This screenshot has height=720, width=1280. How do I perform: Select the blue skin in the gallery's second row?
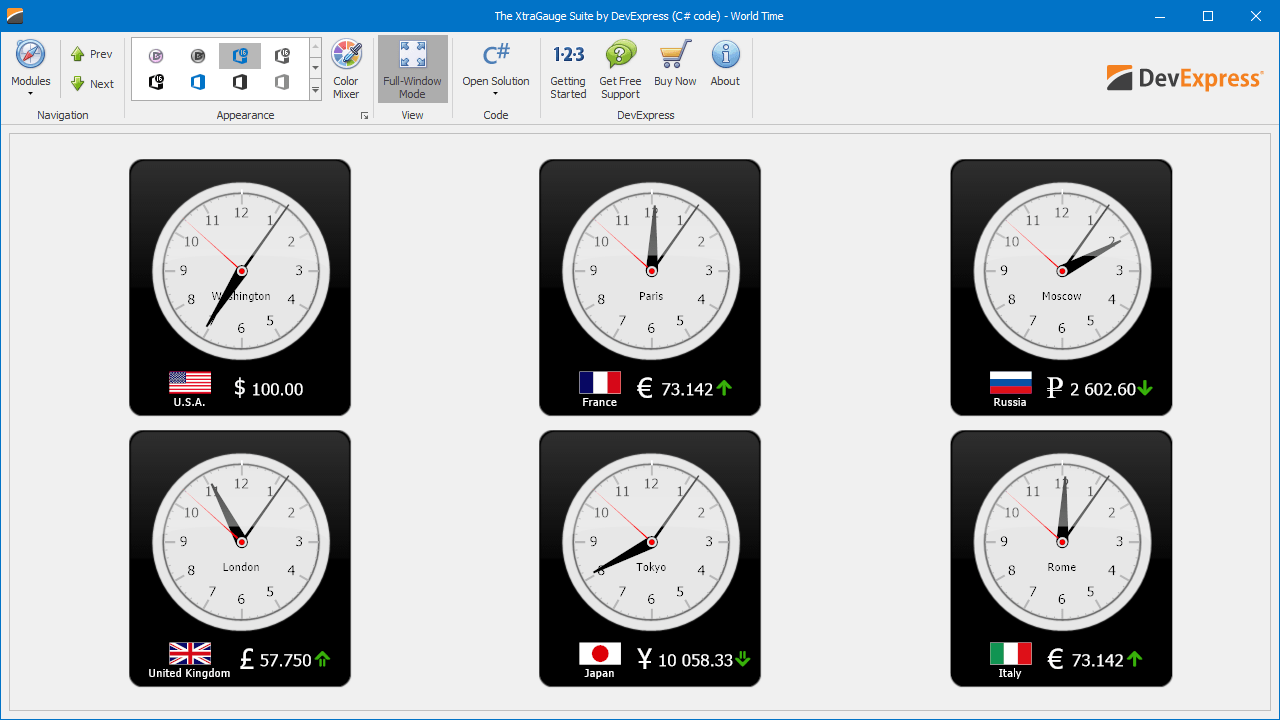coord(198,83)
